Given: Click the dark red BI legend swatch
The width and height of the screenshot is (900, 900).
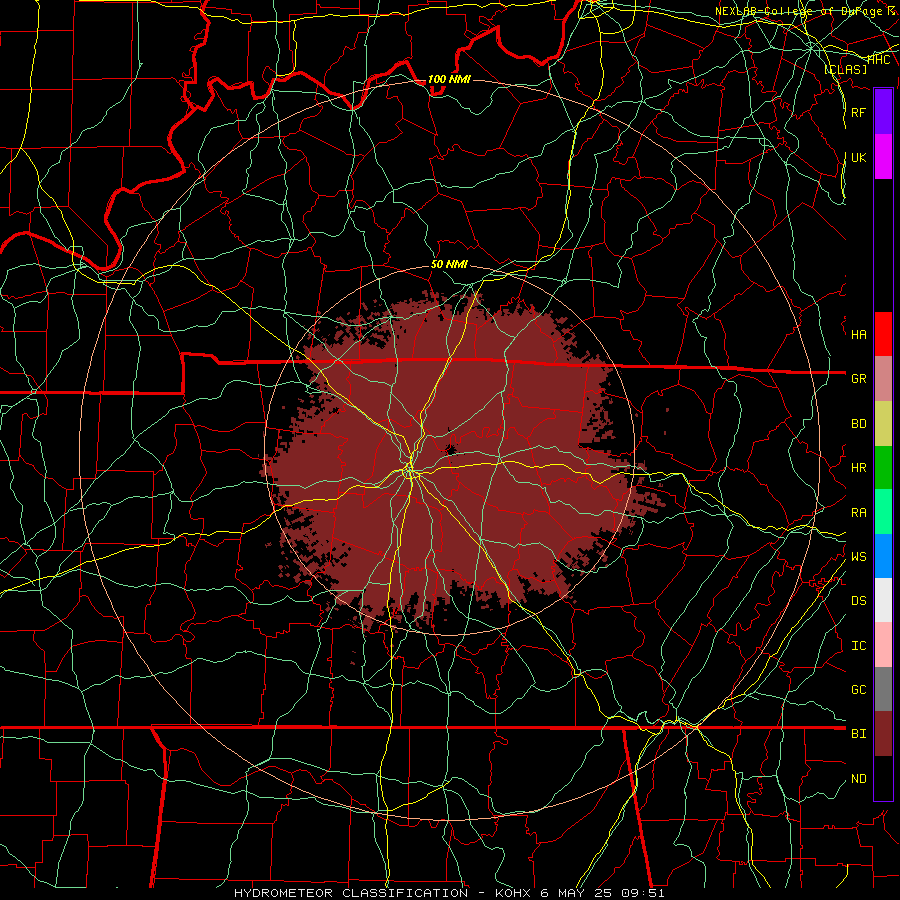Looking at the screenshot, I should pyautogui.click(x=883, y=734).
